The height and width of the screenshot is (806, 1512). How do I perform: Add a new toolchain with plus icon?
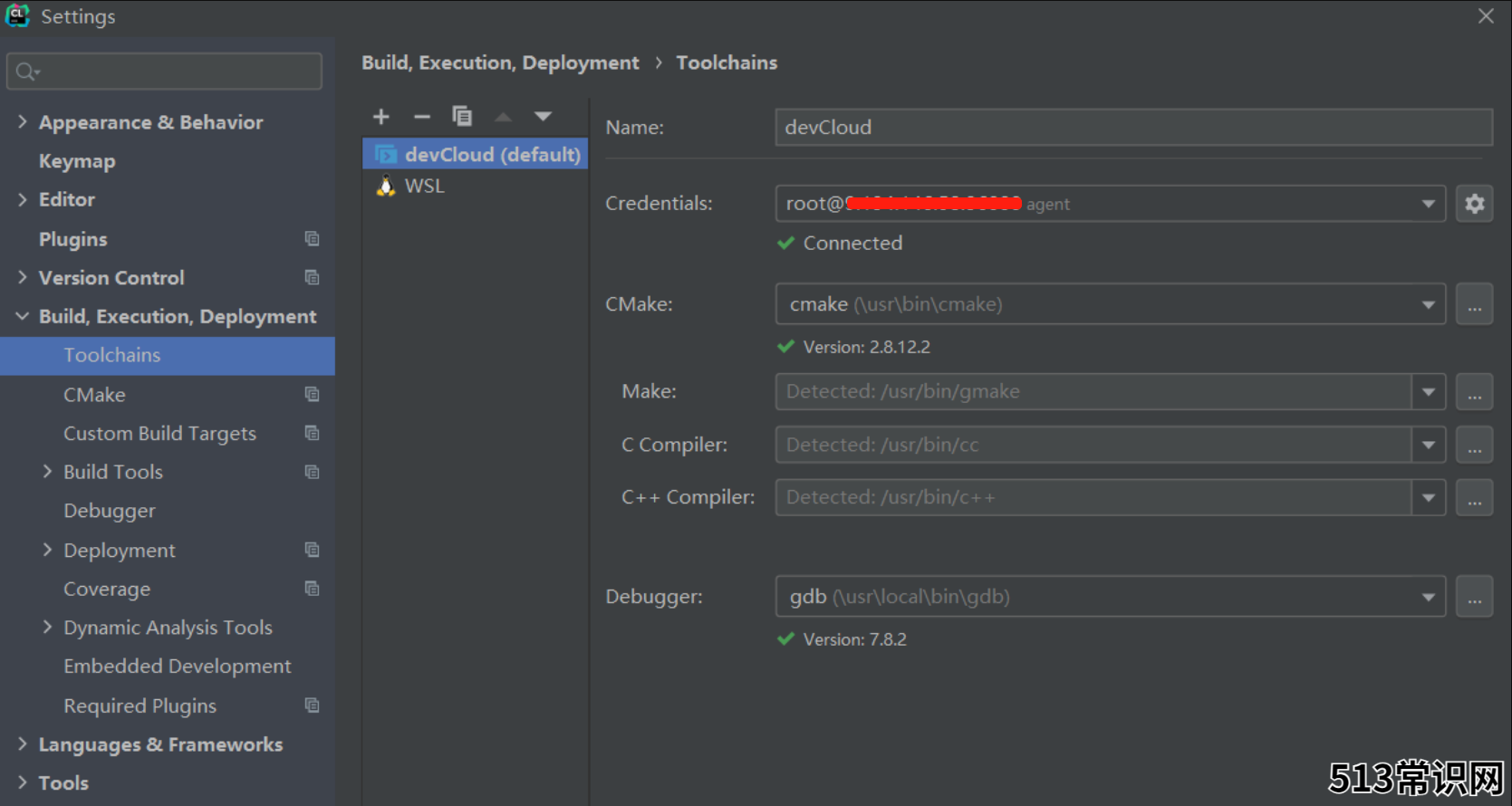coord(381,116)
